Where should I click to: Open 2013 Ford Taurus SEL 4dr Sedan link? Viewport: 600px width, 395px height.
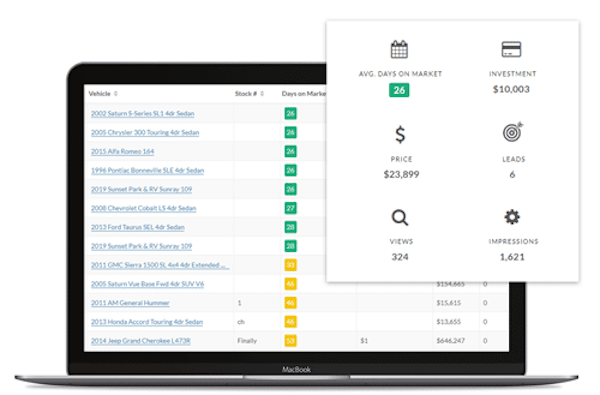(138, 227)
